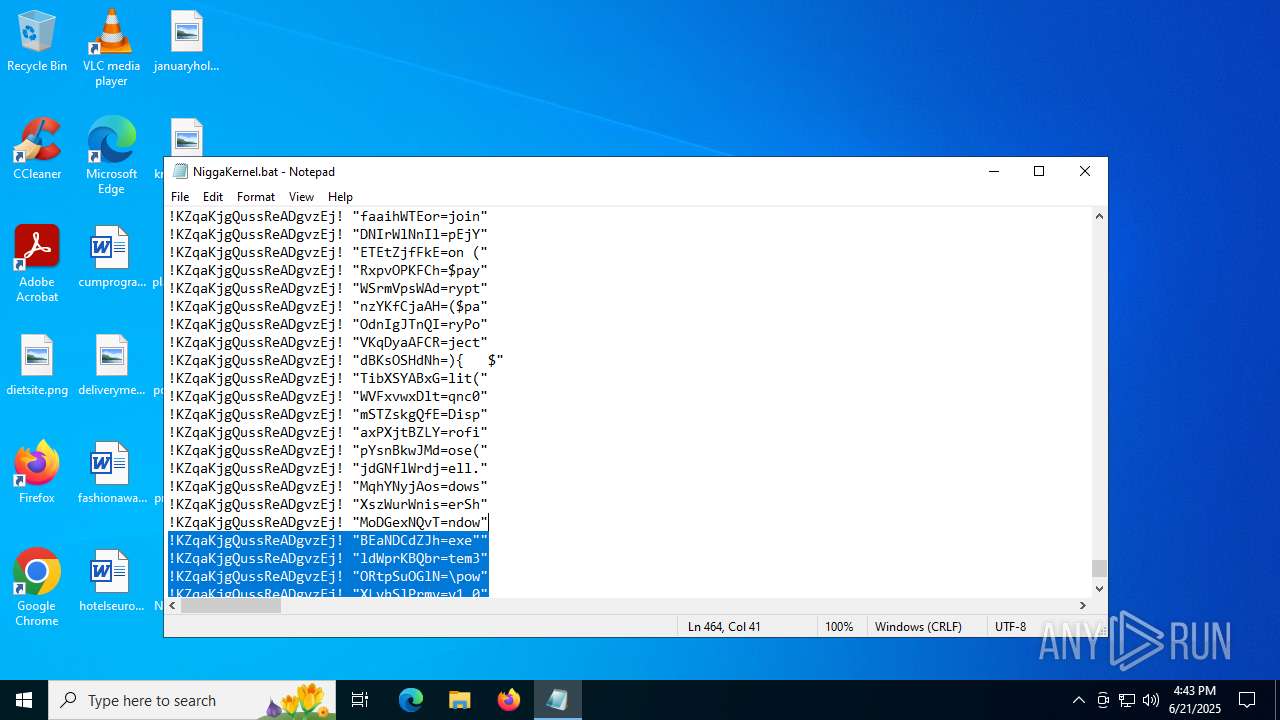Open Edge from the taskbar
Image resolution: width=1280 pixels, height=720 pixels.
(411, 700)
